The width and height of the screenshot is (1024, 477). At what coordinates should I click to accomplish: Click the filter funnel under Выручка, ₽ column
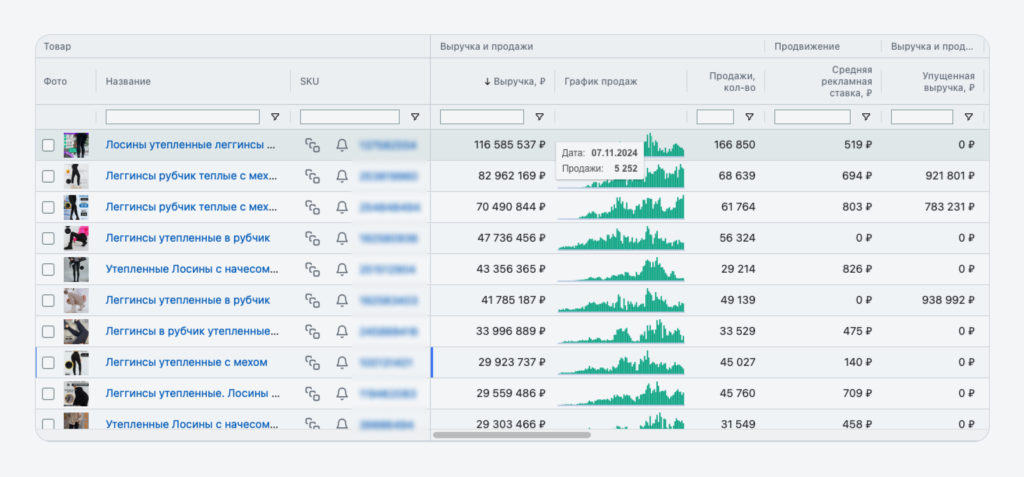tap(540, 117)
